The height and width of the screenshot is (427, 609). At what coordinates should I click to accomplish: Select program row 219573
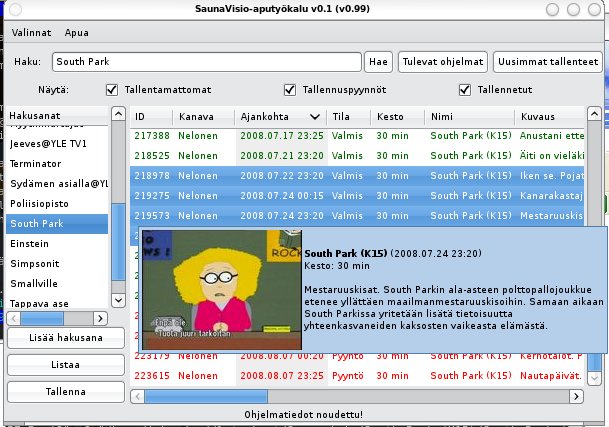pyautogui.click(x=357, y=216)
